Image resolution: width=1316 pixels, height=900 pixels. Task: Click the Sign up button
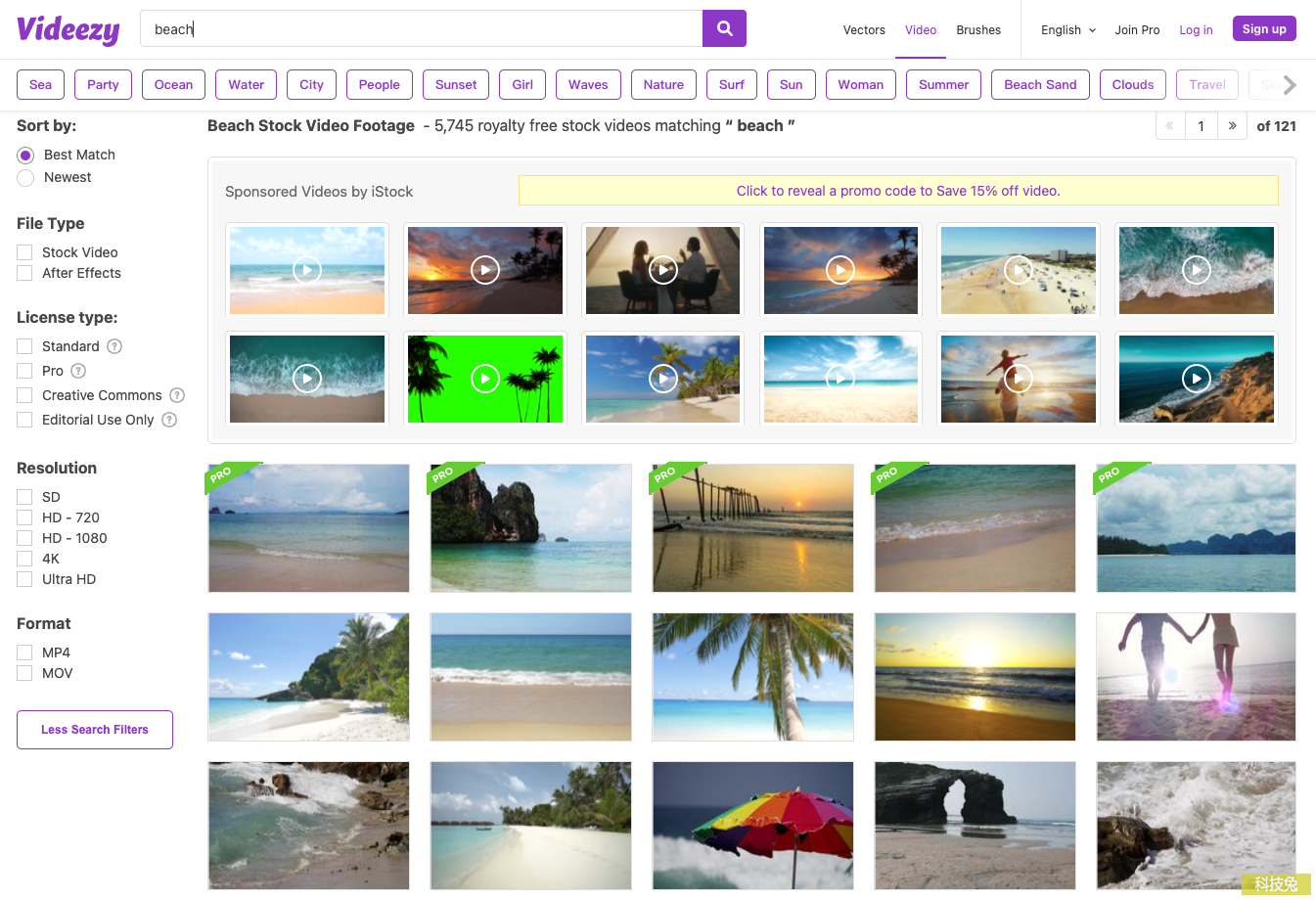pyautogui.click(x=1264, y=29)
